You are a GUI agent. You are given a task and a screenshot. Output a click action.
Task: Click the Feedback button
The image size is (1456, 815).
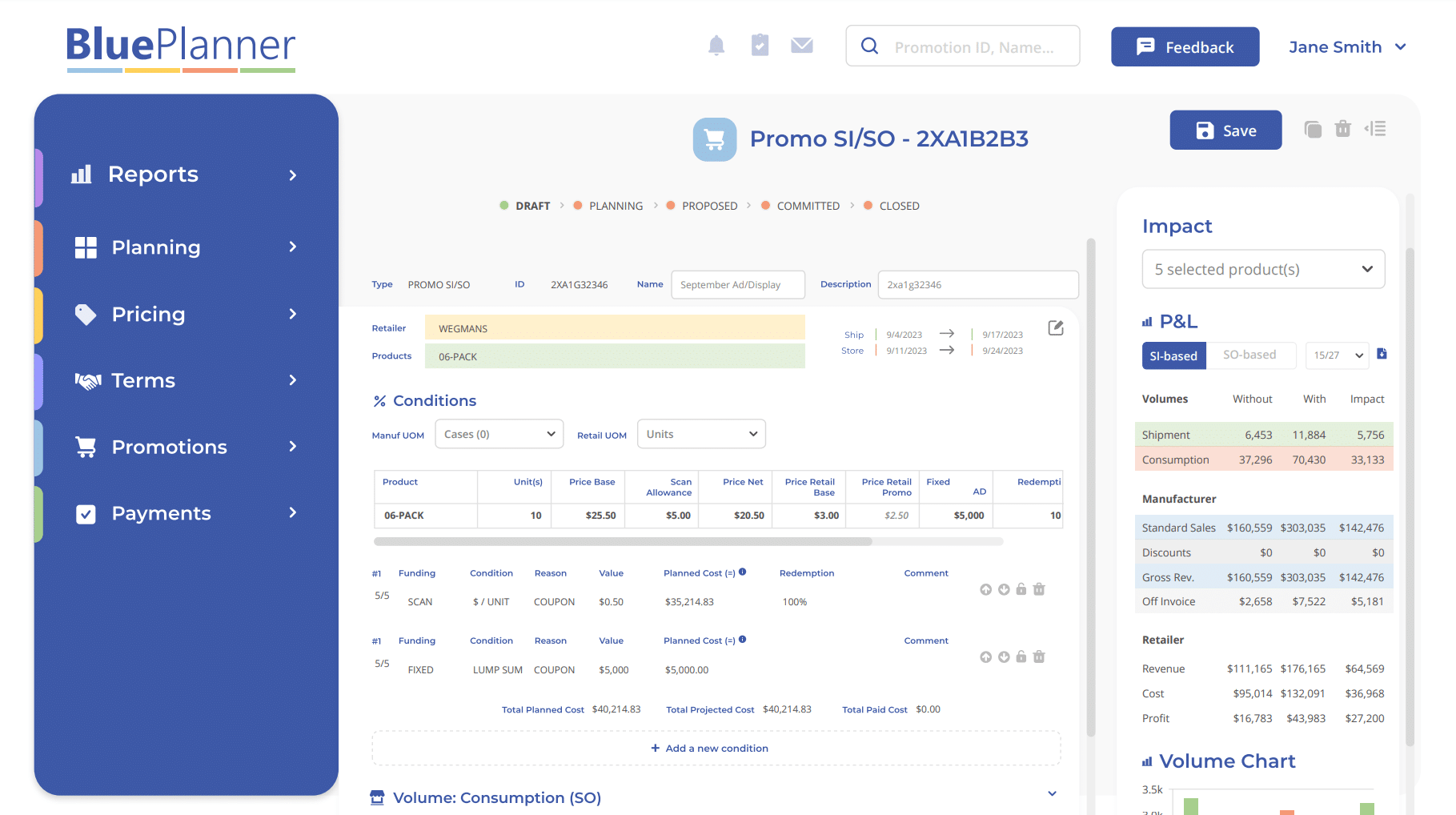point(1185,46)
